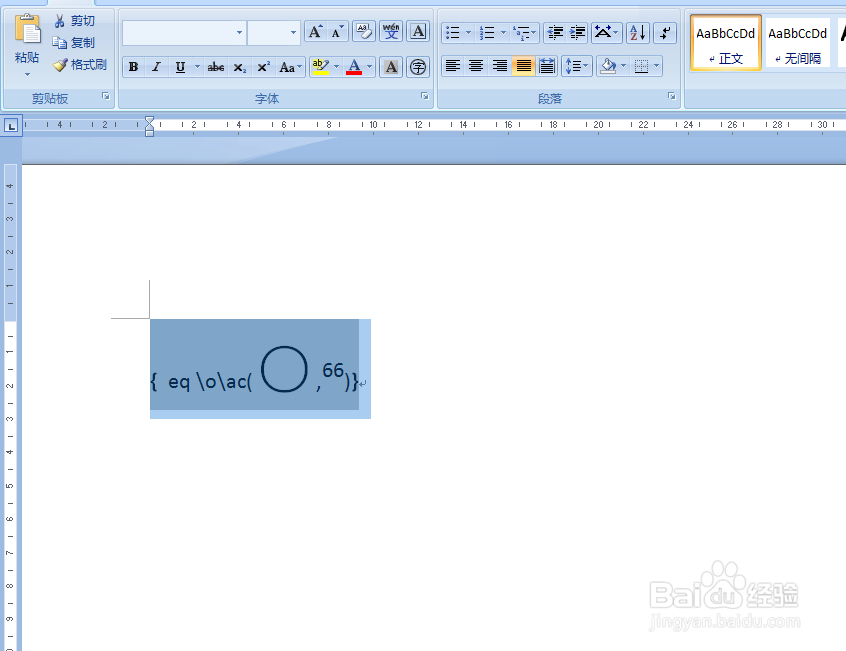Click the Grow Font icon
This screenshot has height=651, width=846.
tap(315, 32)
